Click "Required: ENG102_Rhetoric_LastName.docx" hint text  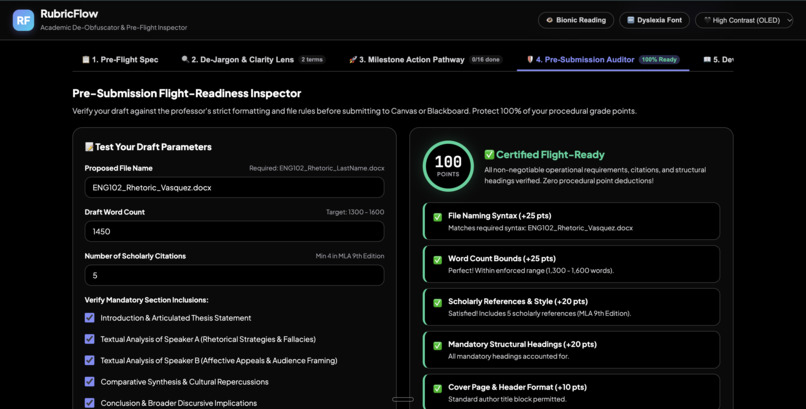[x=317, y=168]
